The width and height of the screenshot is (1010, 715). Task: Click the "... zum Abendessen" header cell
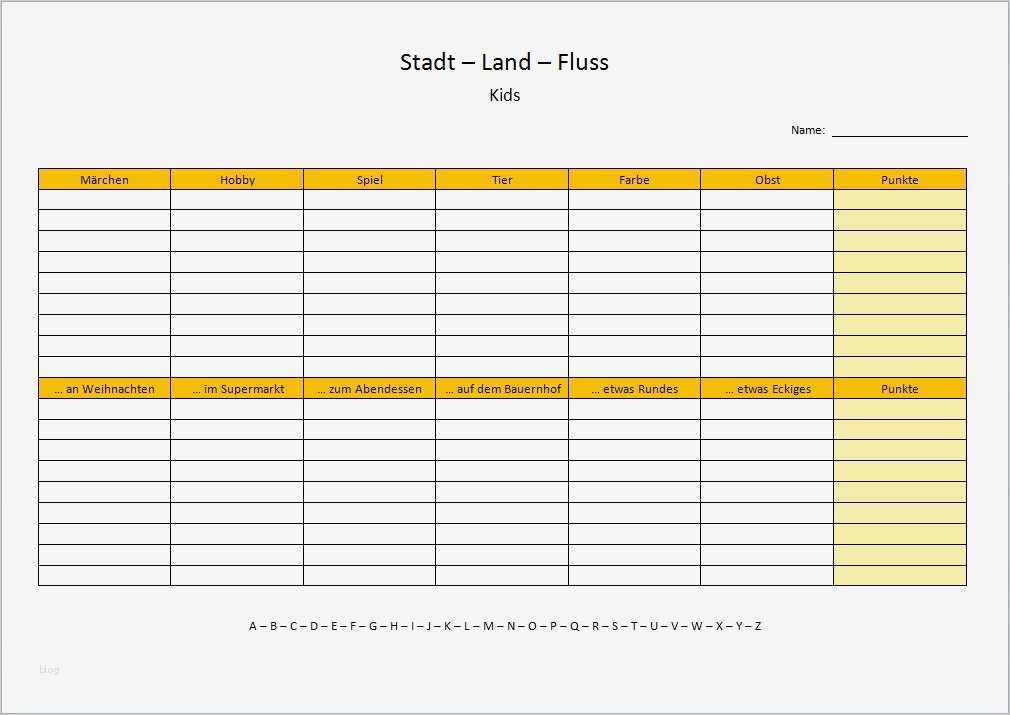[369, 389]
